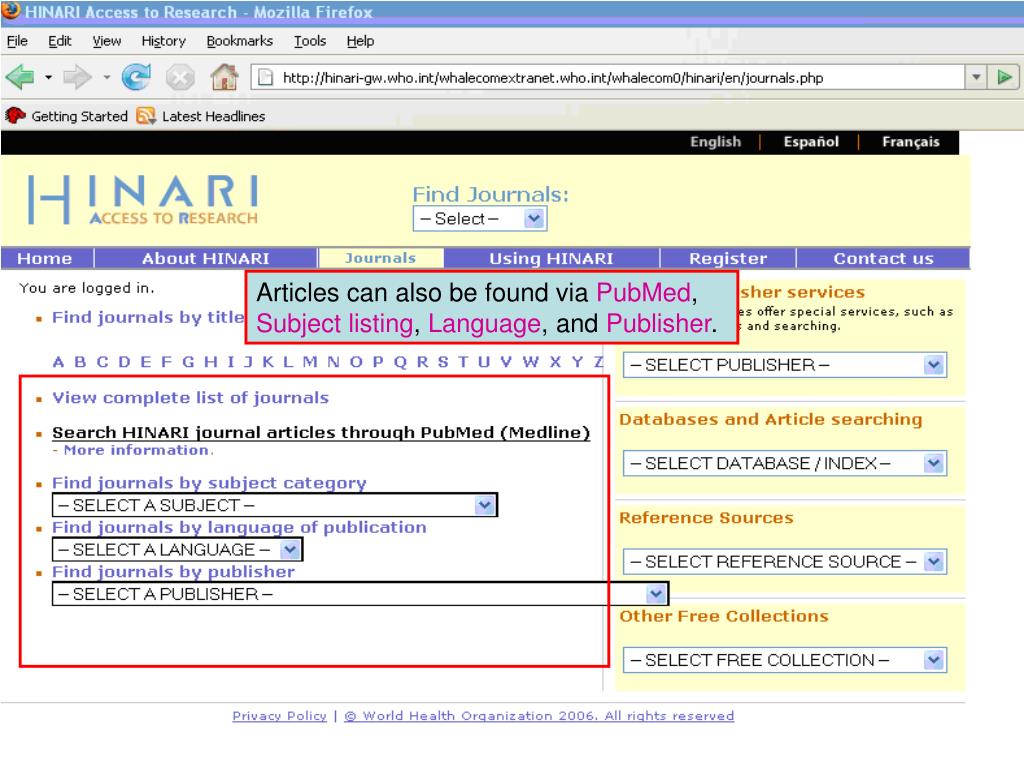
Task: Reload the page with the refresh icon
Action: pyautogui.click(x=136, y=78)
